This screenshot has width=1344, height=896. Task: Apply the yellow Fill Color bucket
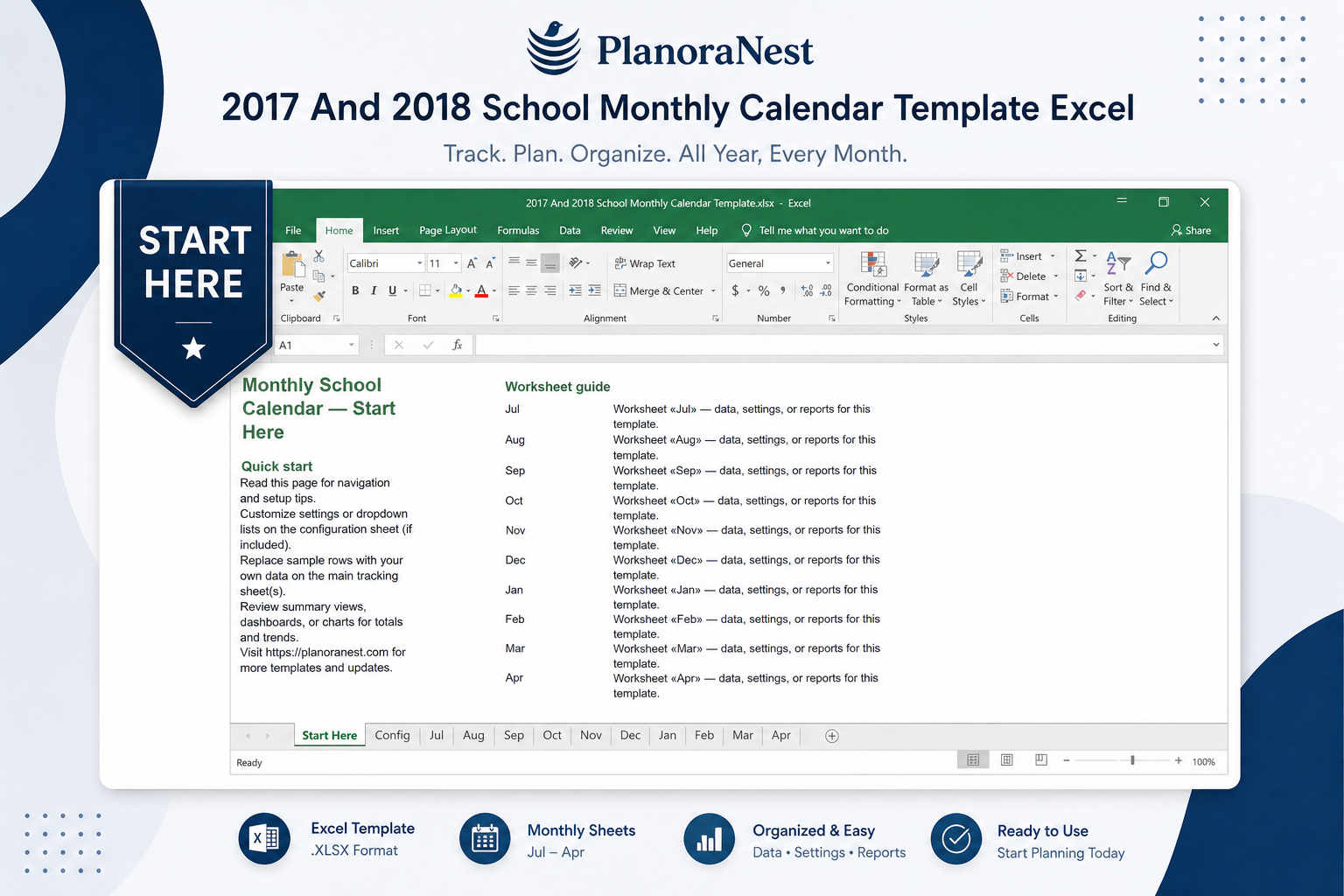[x=456, y=290]
